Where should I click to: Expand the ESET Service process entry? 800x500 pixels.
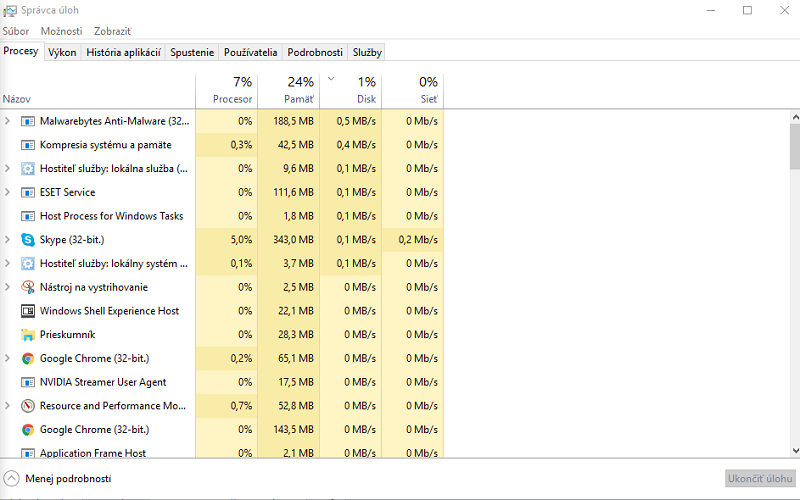coord(8,192)
